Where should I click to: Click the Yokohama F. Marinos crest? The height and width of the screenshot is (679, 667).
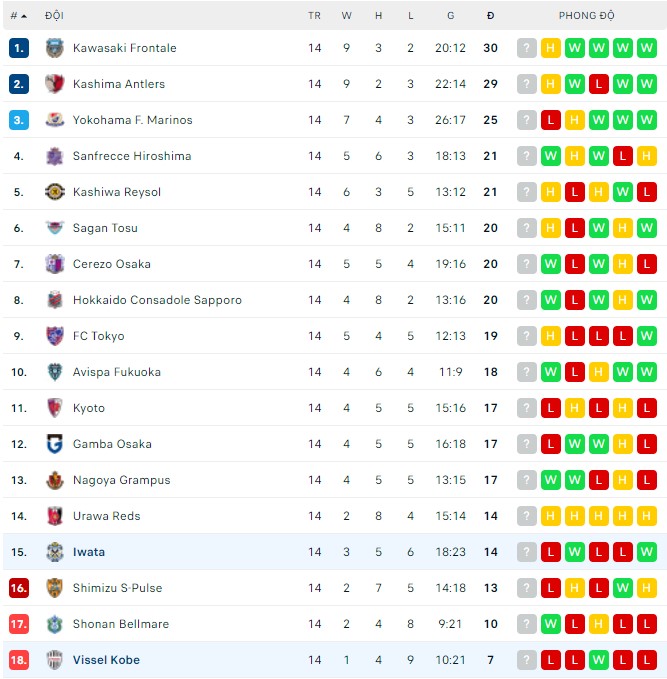(55, 120)
